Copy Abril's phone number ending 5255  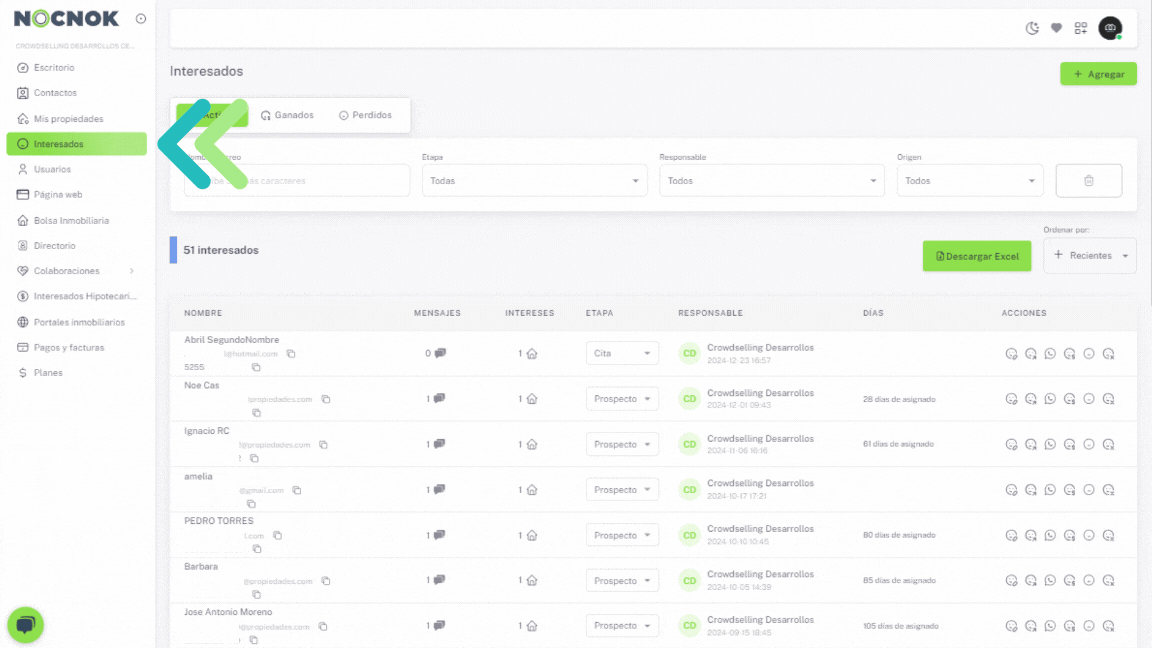coord(256,367)
